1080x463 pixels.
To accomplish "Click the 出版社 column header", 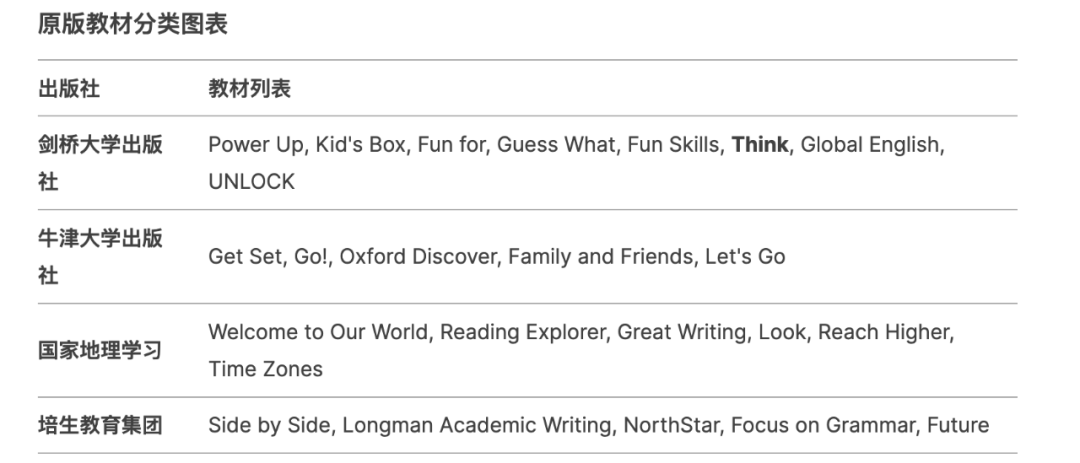I will [x=69, y=88].
